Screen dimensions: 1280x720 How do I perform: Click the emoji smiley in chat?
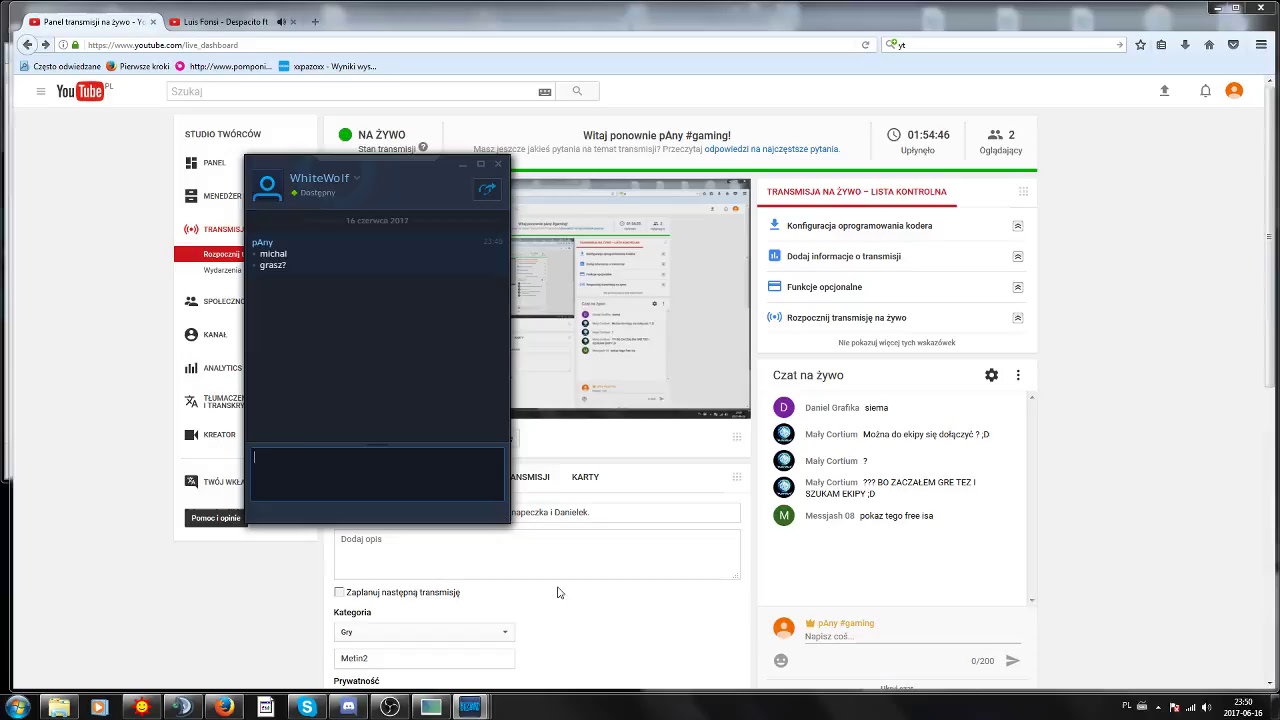[781, 661]
